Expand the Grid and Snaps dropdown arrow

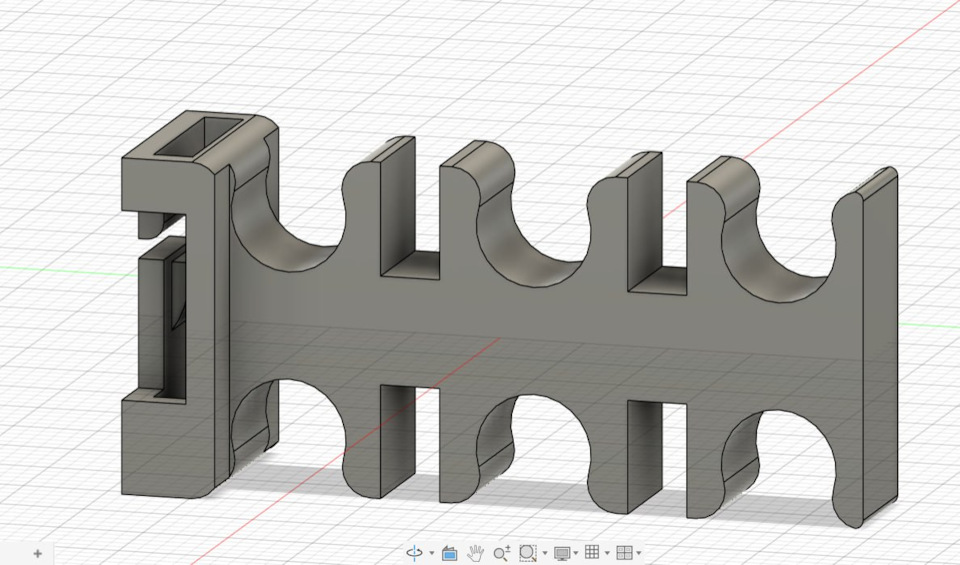607,553
